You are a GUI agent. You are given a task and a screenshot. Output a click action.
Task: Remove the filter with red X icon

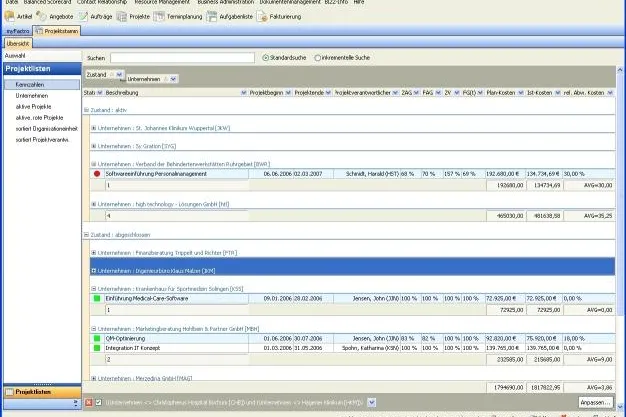click(x=89, y=403)
